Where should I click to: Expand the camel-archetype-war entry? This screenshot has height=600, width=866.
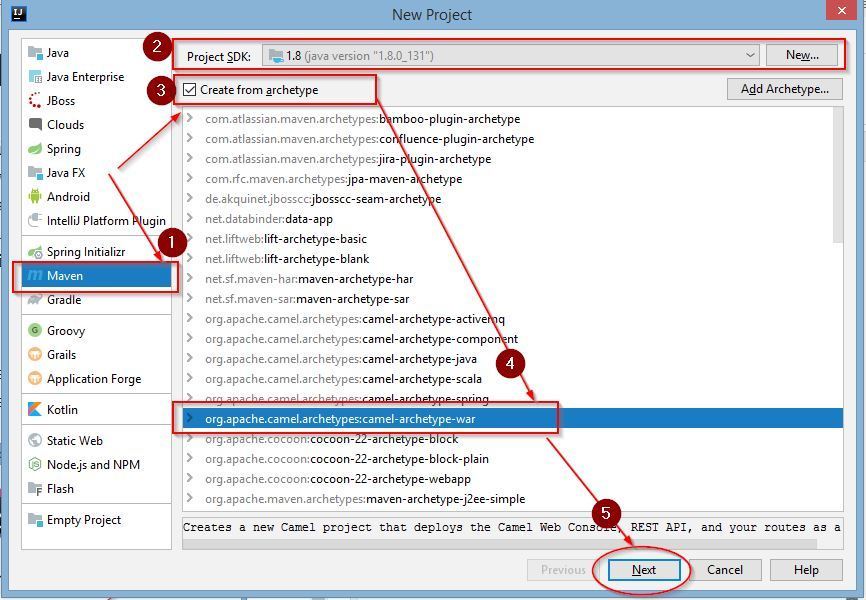189,418
